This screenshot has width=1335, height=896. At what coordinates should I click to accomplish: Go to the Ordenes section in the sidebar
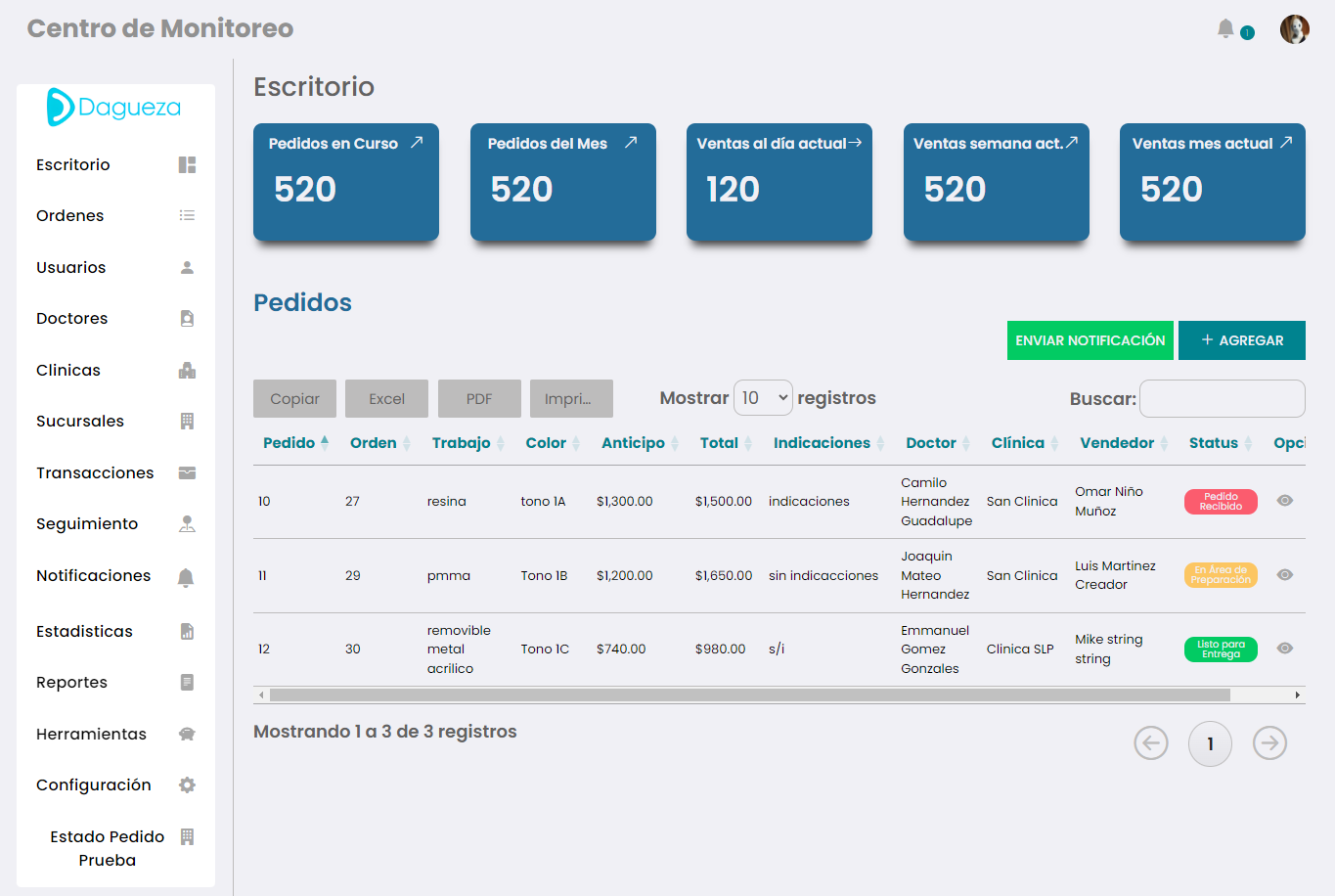[68, 215]
